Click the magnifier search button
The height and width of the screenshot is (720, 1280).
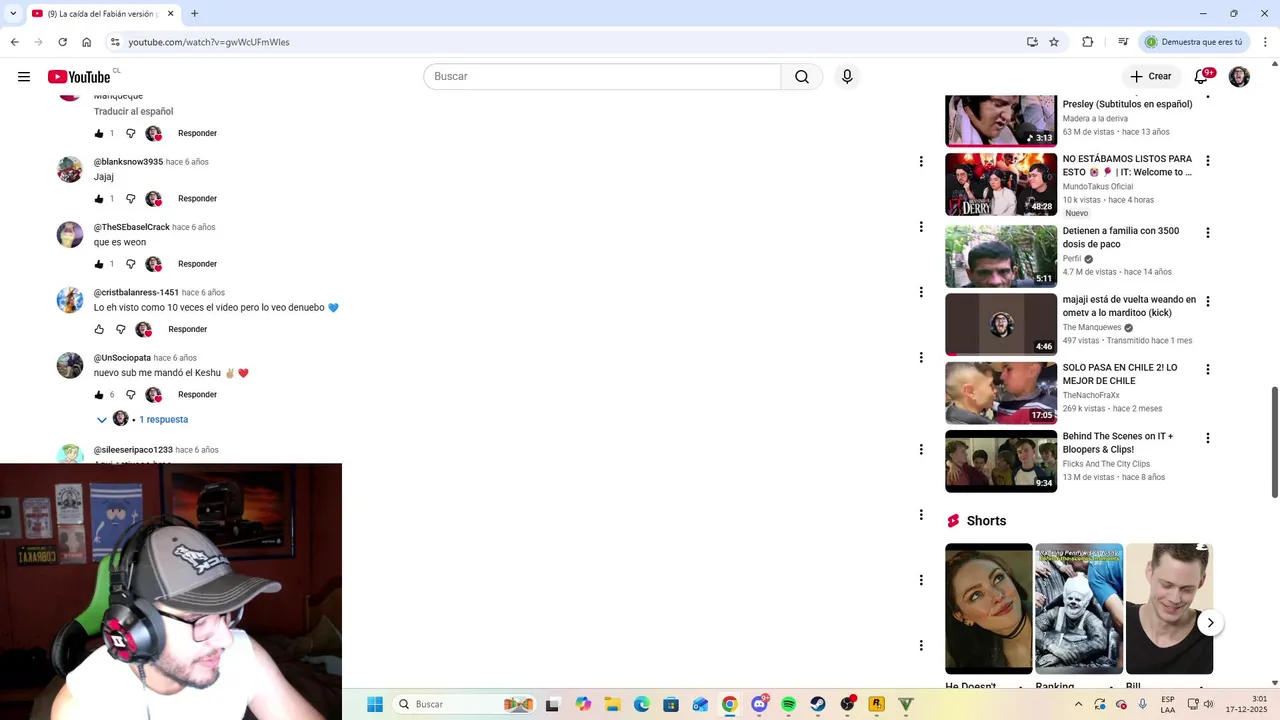click(802, 77)
